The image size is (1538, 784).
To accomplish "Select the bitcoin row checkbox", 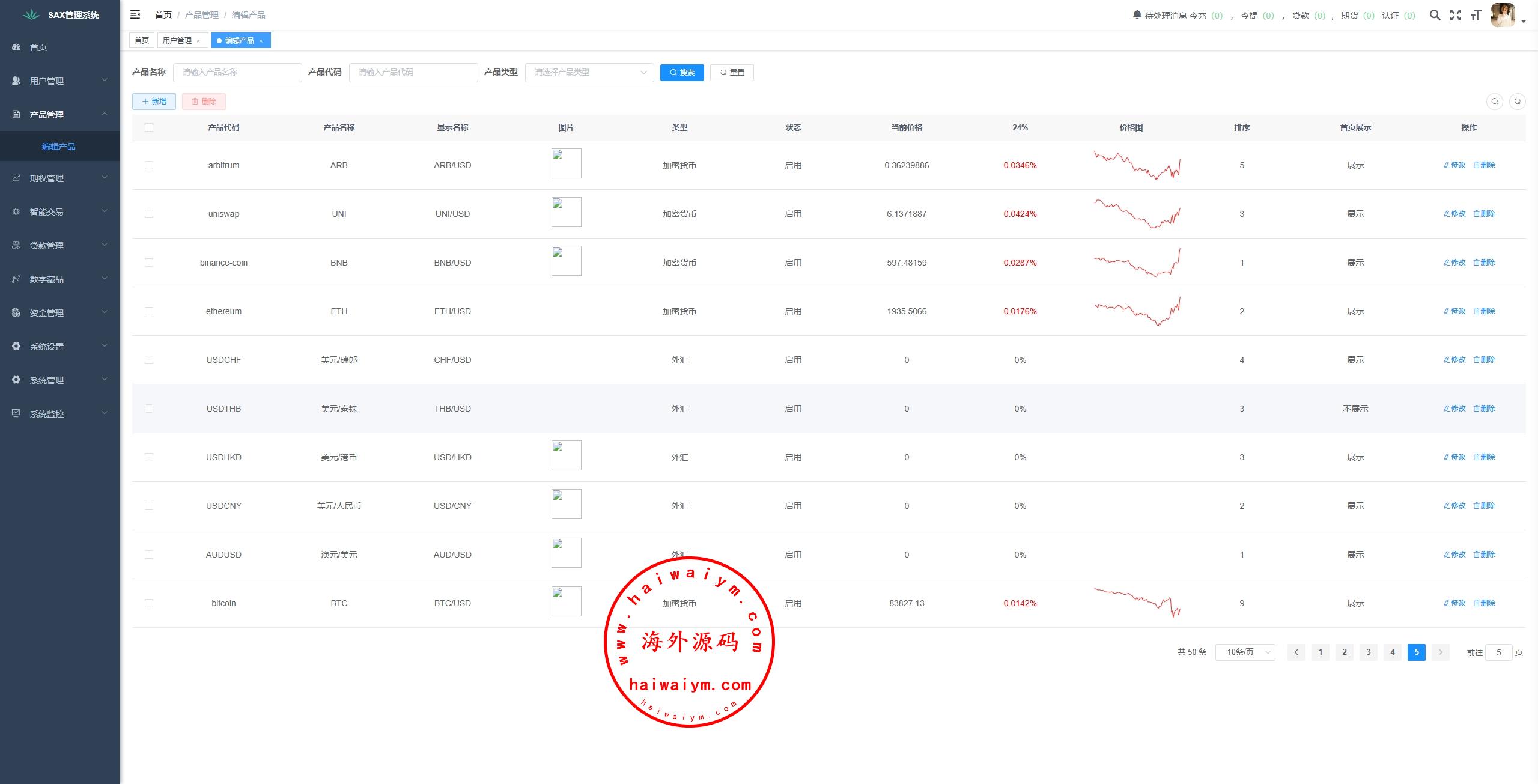I will (x=149, y=603).
